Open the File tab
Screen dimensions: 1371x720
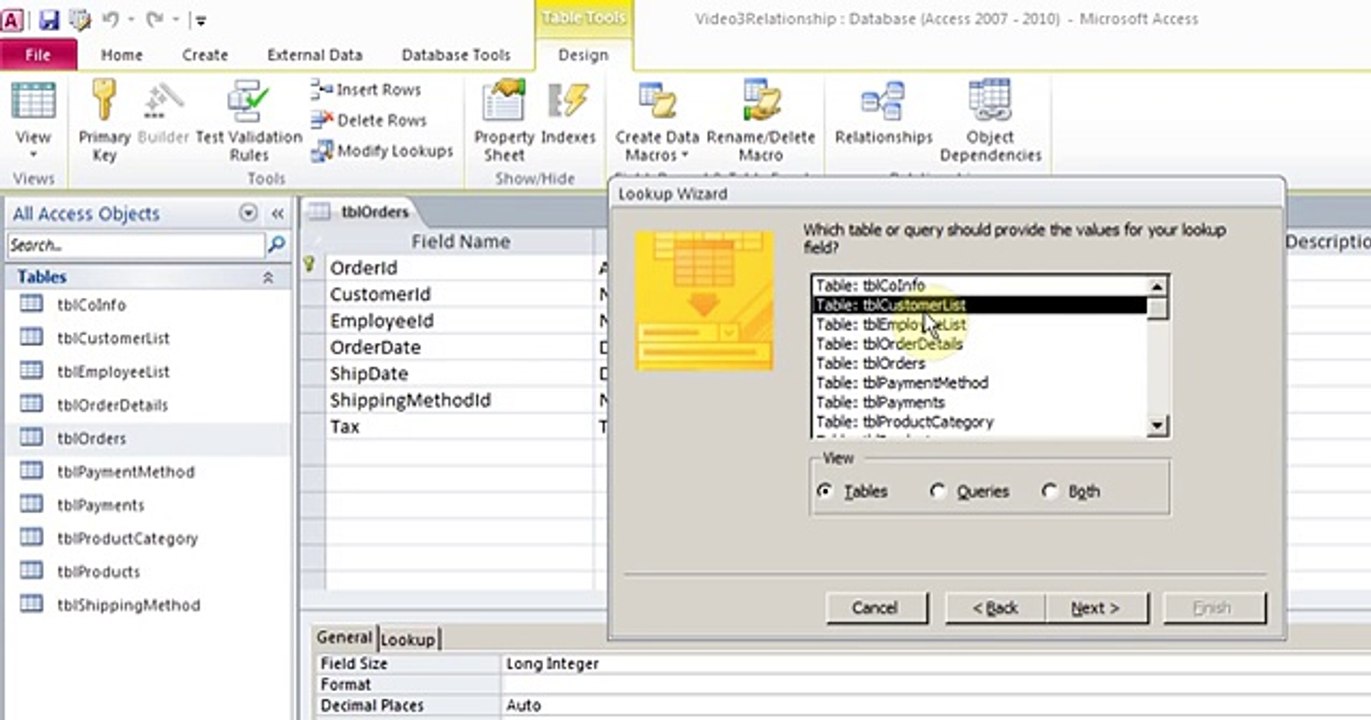click(37, 55)
